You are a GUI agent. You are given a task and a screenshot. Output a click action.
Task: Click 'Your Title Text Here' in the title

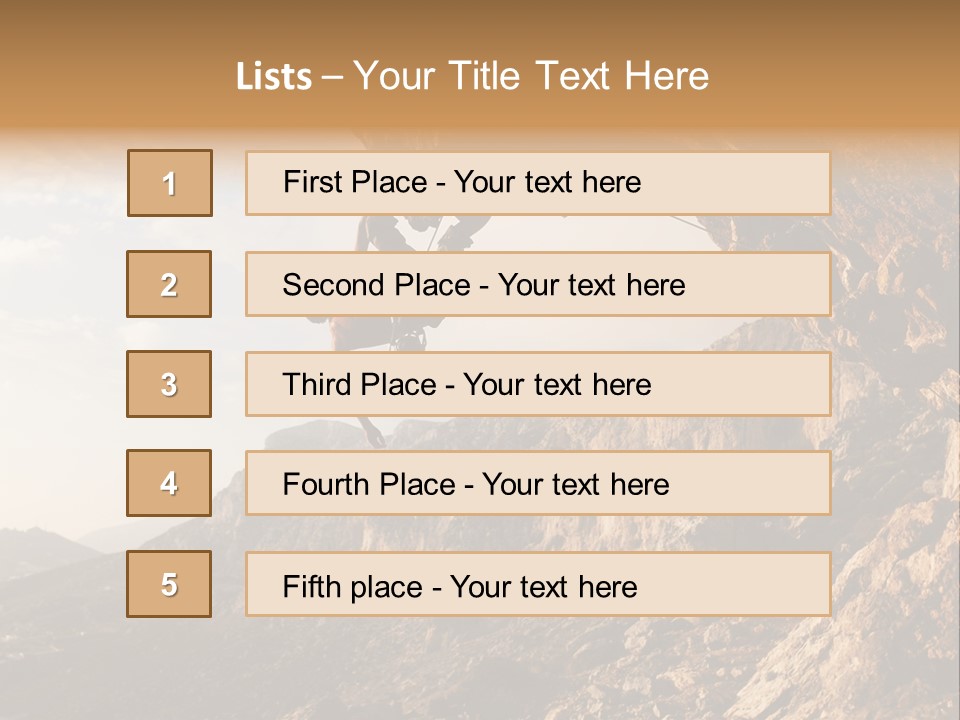[x=531, y=76]
